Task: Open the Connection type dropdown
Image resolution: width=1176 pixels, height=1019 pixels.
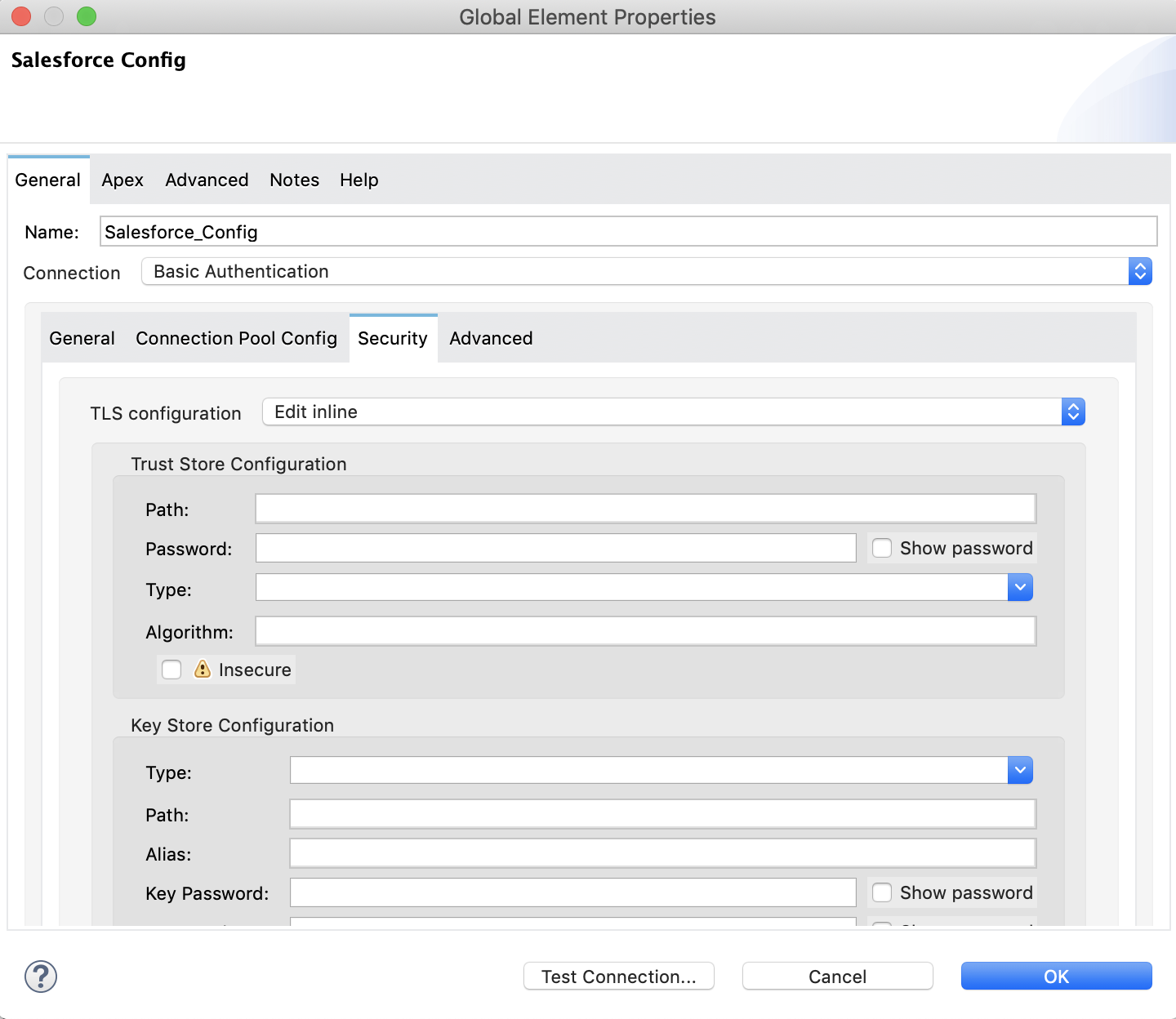Action: [x=1140, y=271]
